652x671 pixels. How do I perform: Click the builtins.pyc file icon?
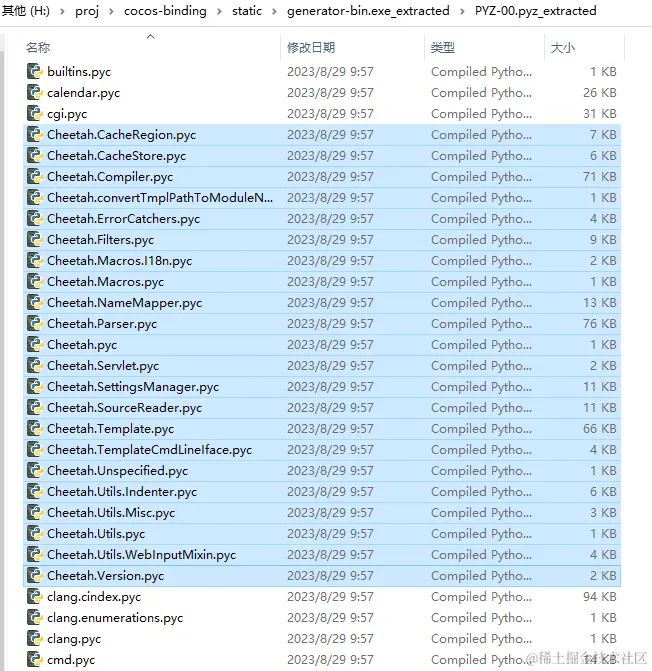[35, 71]
